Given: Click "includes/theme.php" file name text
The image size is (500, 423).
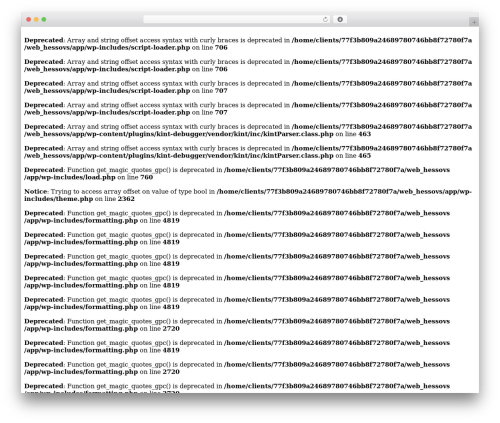Looking at the screenshot, I should pos(58,199).
